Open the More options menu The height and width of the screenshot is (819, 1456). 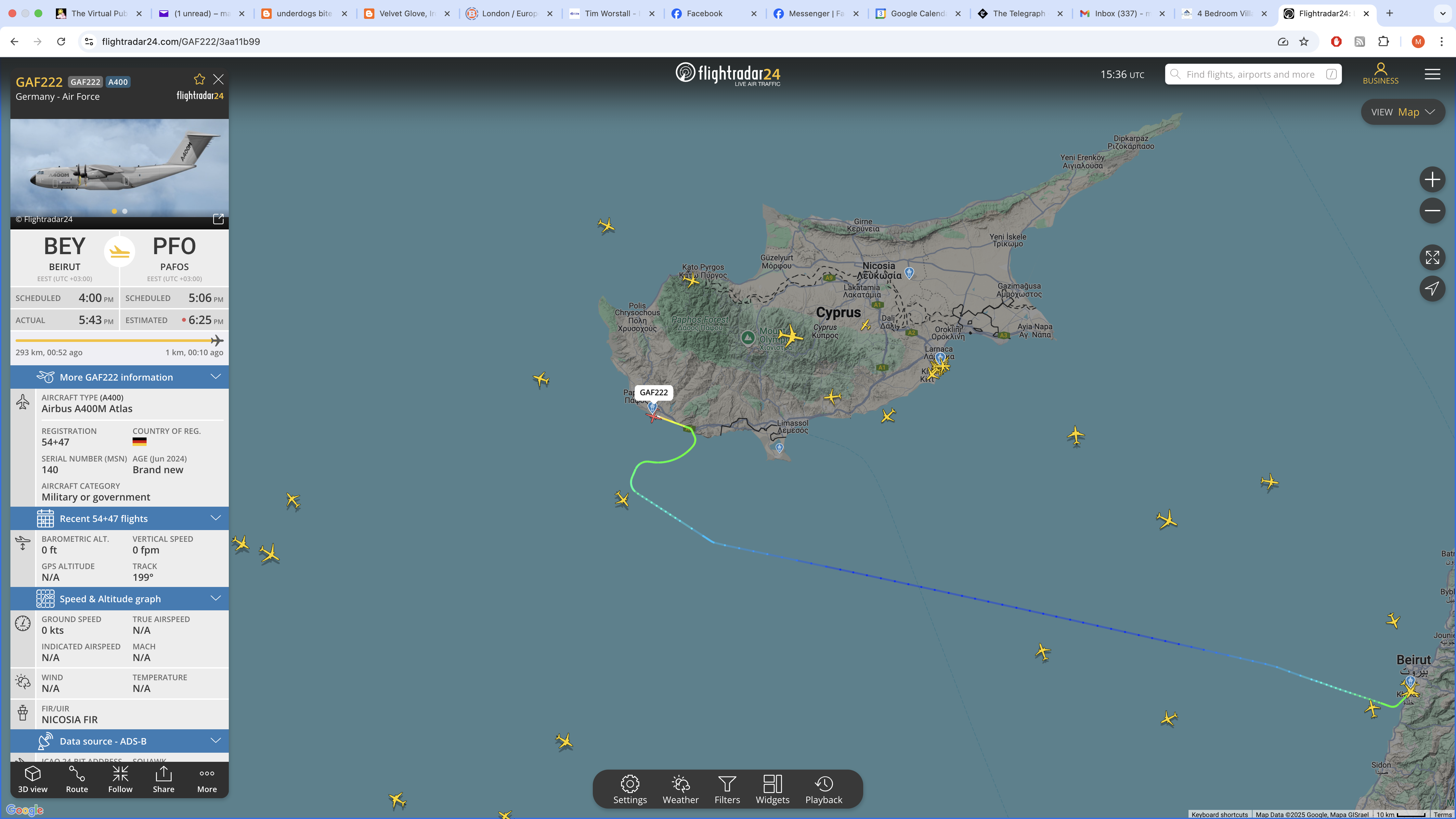click(207, 779)
